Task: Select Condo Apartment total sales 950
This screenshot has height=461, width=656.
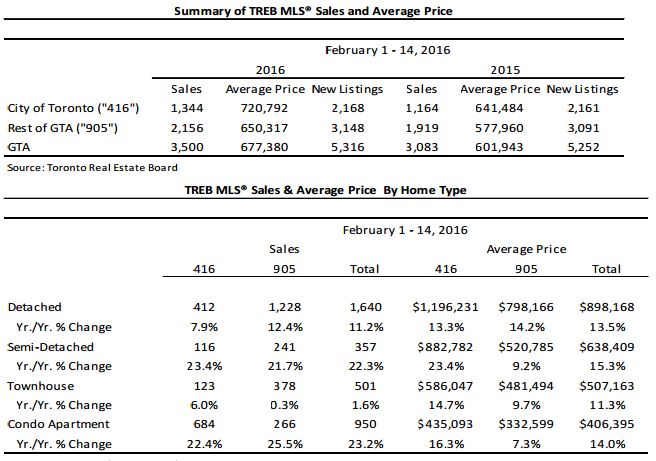Action: pos(365,424)
